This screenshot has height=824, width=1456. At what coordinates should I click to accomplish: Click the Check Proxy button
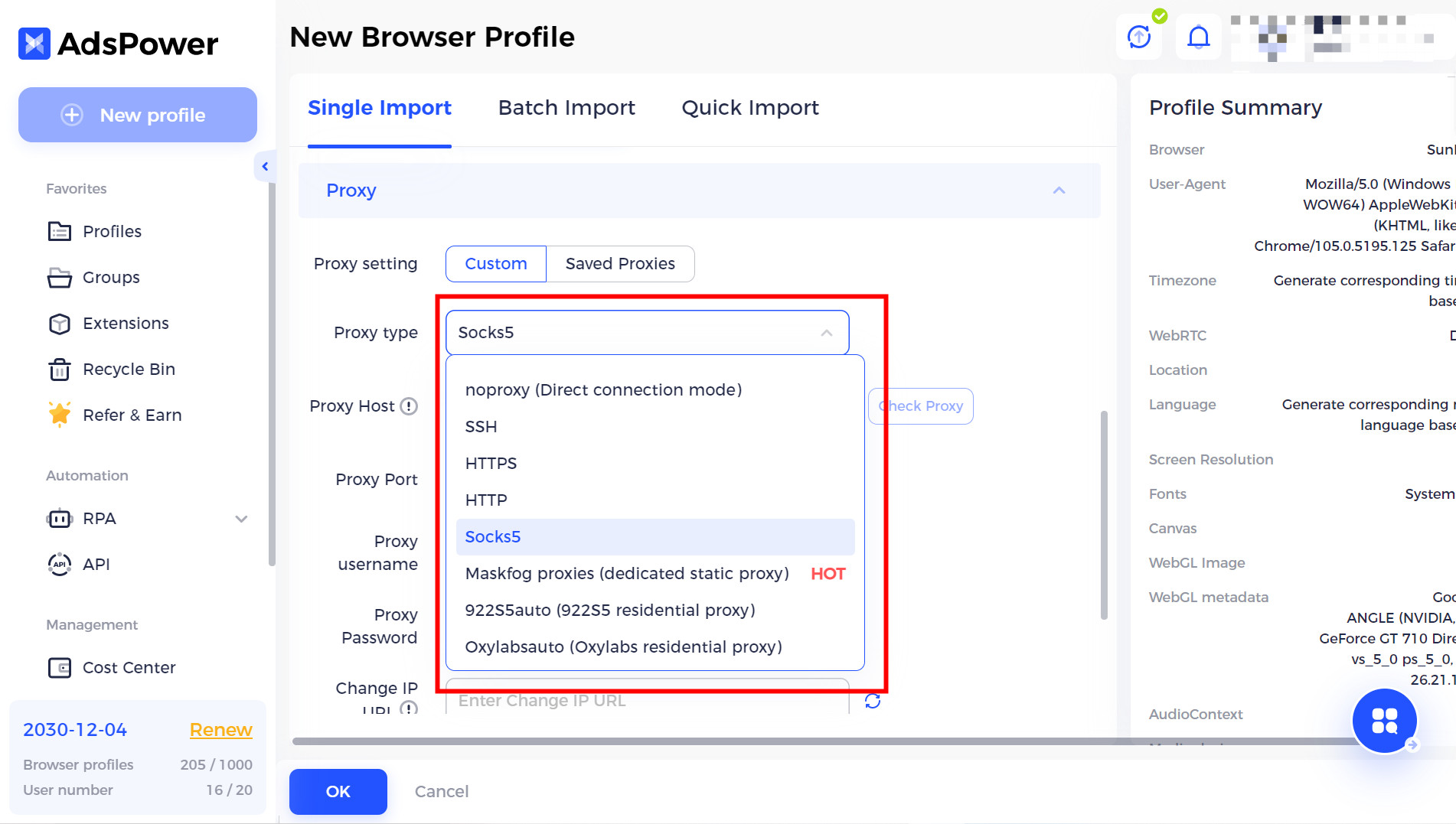[921, 405]
